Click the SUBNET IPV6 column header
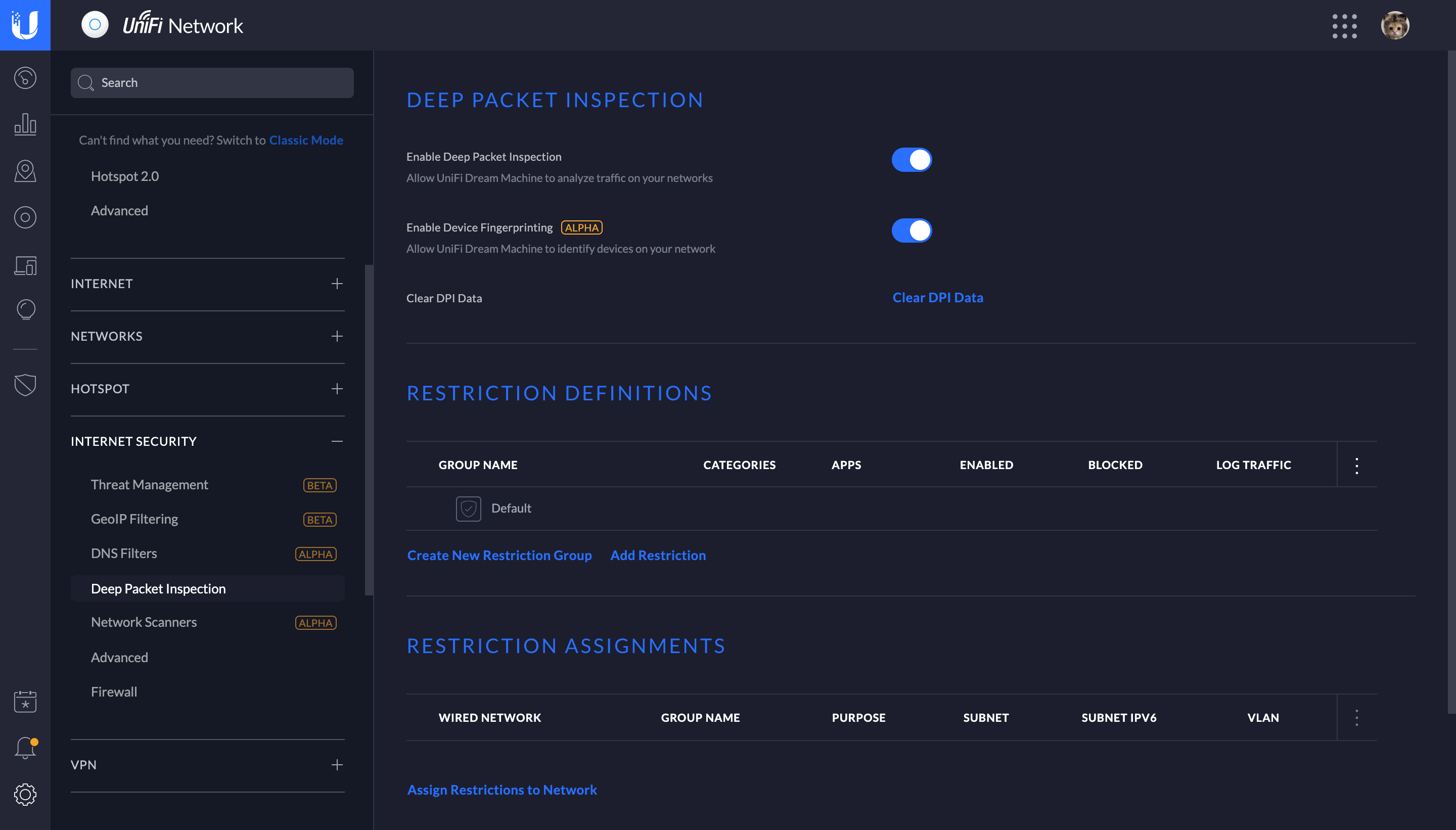1456x830 pixels. tap(1118, 718)
